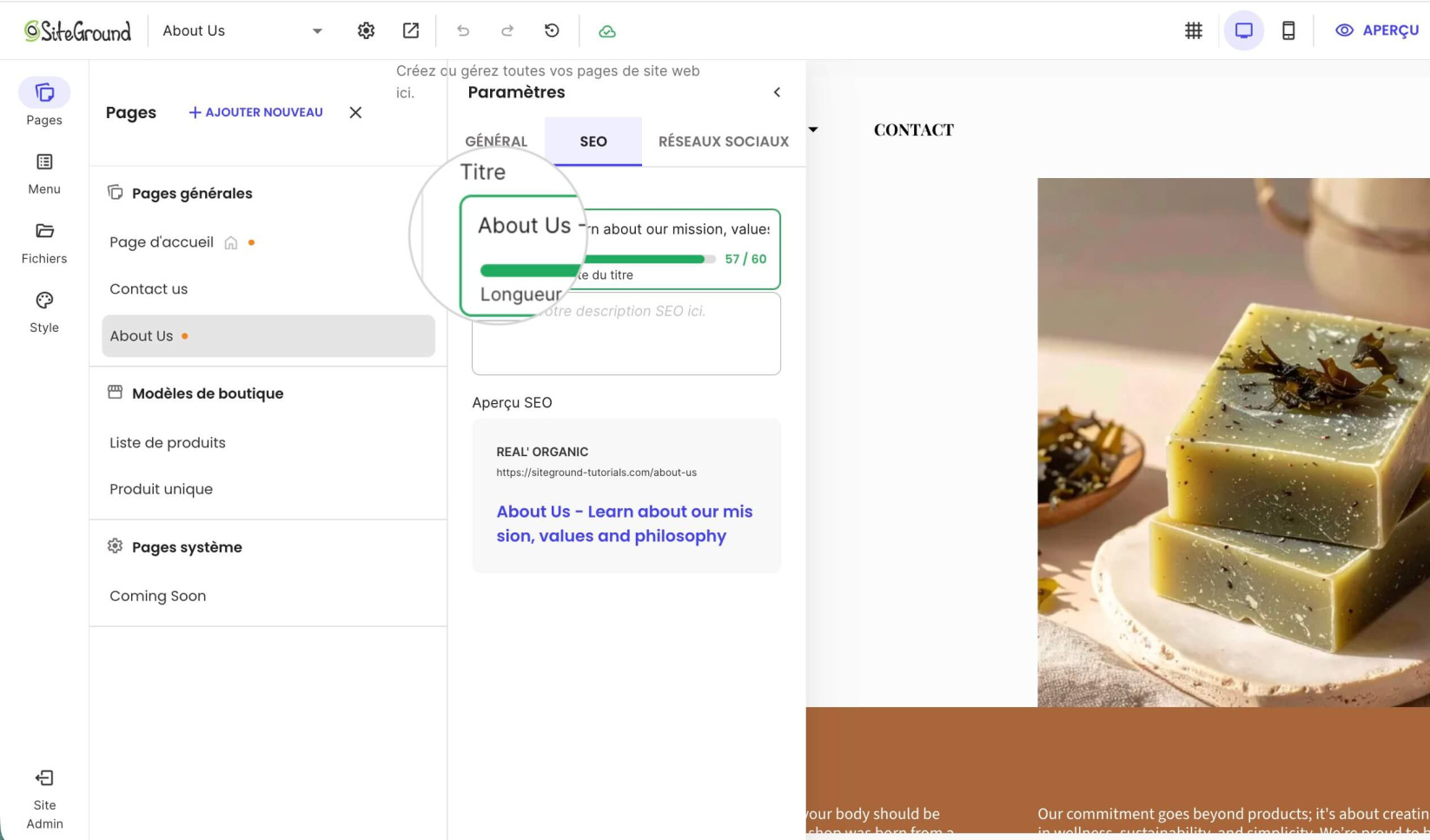The height and width of the screenshot is (840, 1430).
Task: Open the RÉSEAUX SOCIAUX tab
Action: pyautogui.click(x=724, y=142)
